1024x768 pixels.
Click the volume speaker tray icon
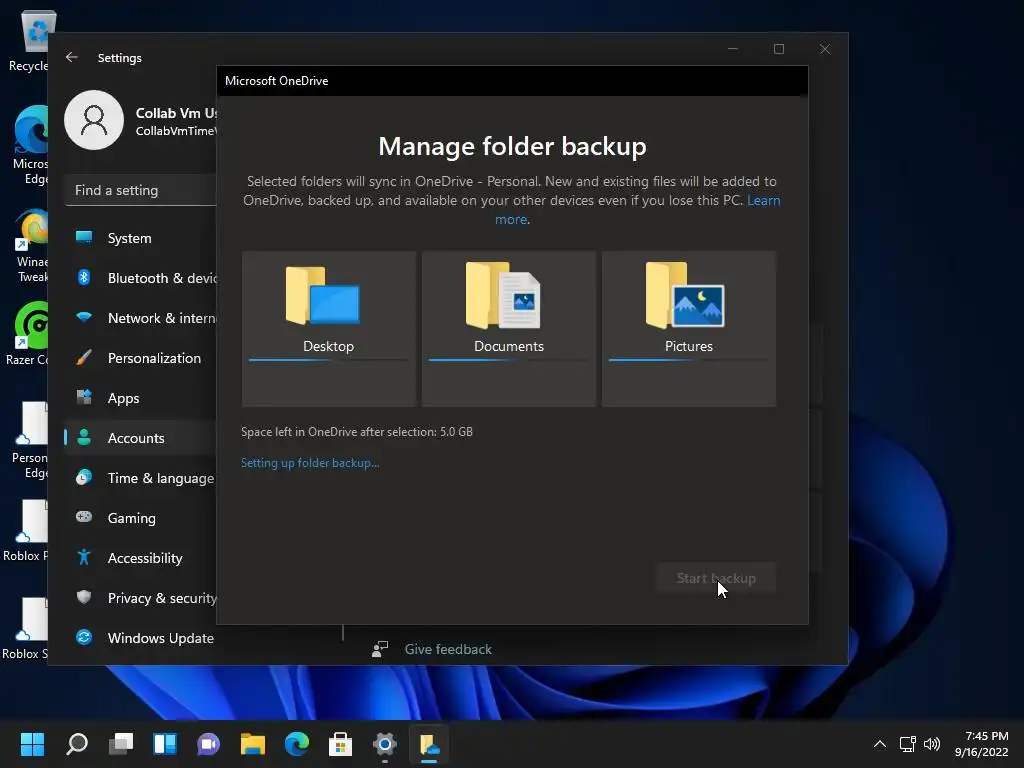click(x=932, y=744)
